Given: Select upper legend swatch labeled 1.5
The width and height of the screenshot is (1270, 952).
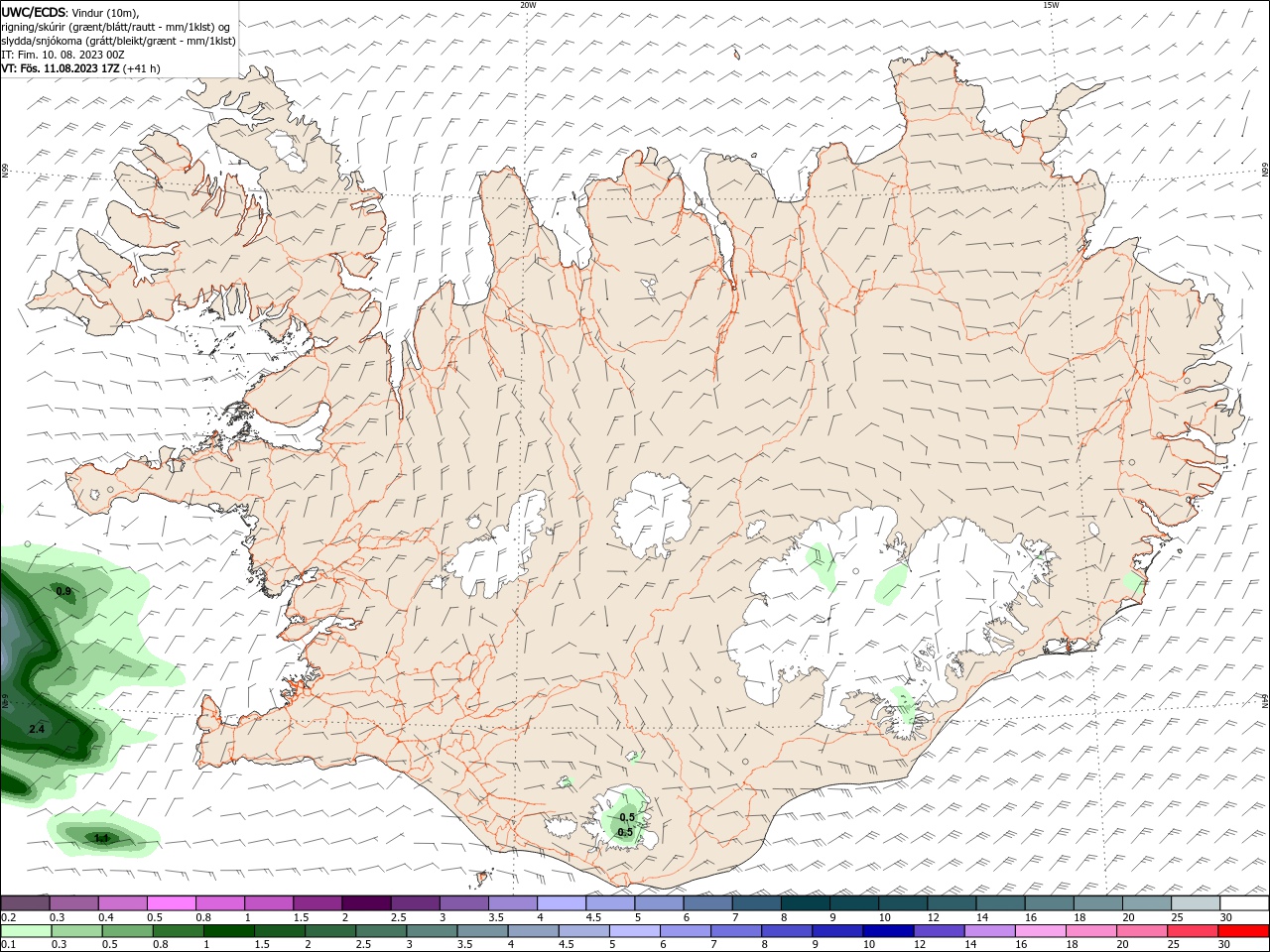Looking at the screenshot, I should (x=317, y=903).
